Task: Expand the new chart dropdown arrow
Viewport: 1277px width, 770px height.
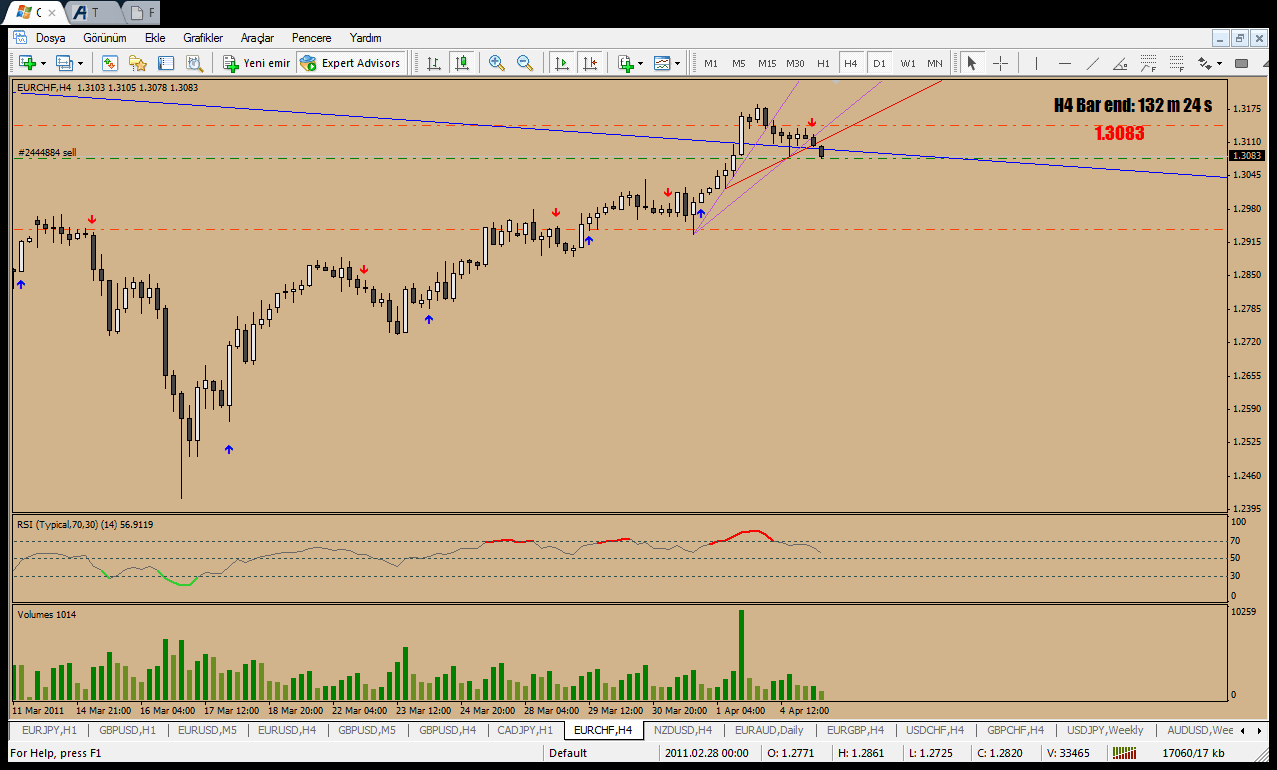Action: point(41,63)
